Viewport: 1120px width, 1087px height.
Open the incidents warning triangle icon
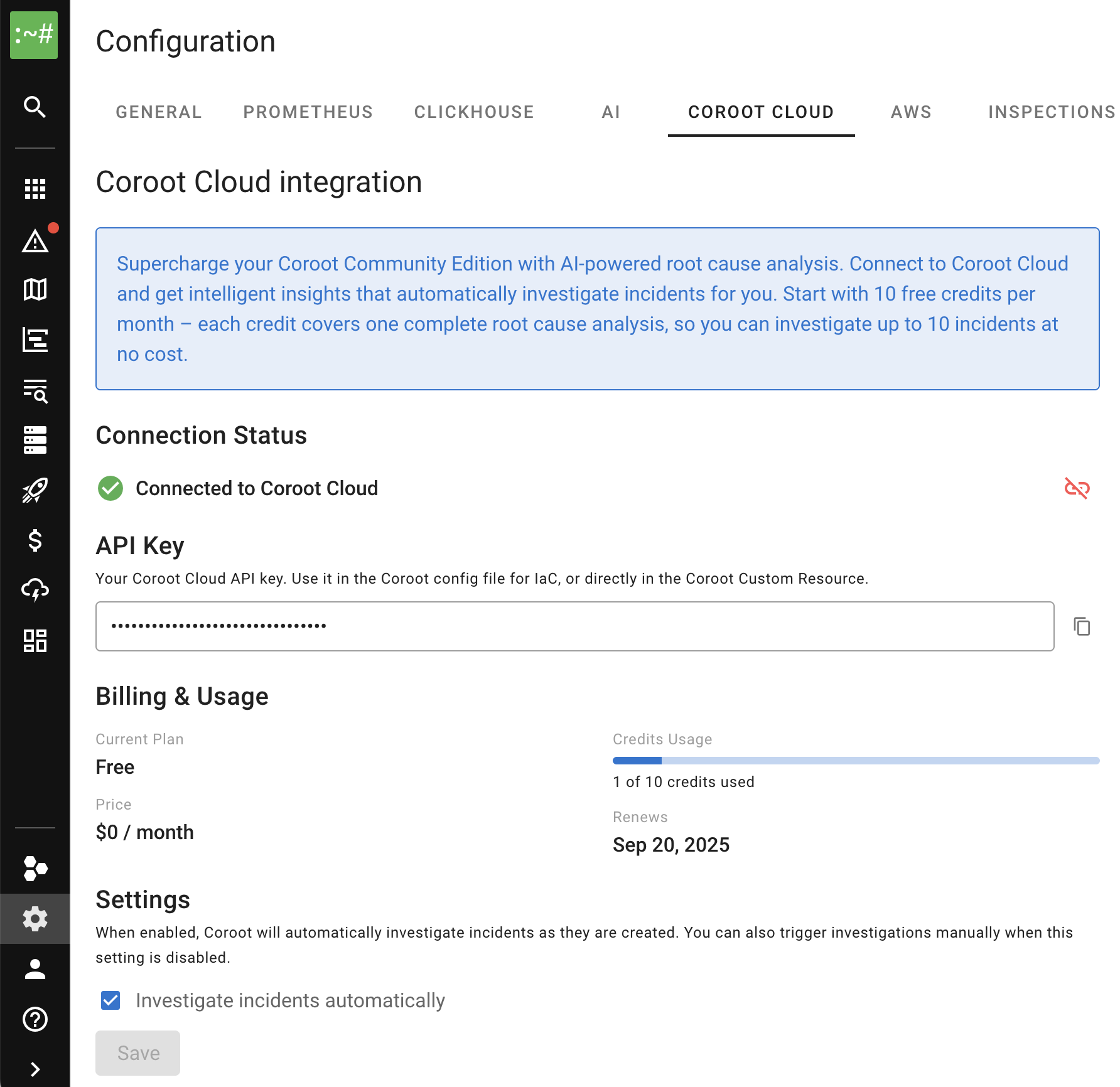click(35, 241)
